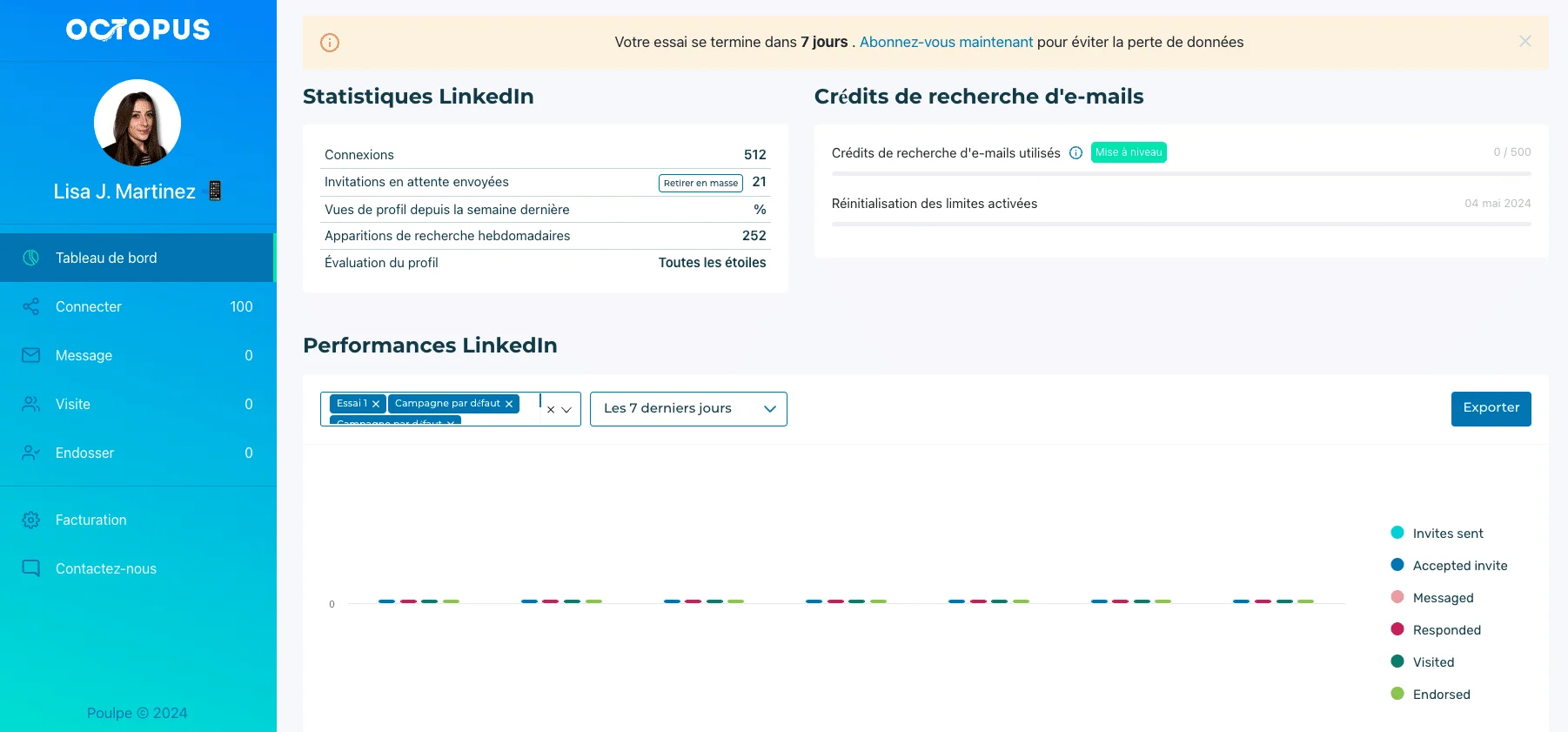Viewport: 1568px width, 732px height.
Task: Click the Lisa J. Martinez name
Action: (x=124, y=191)
